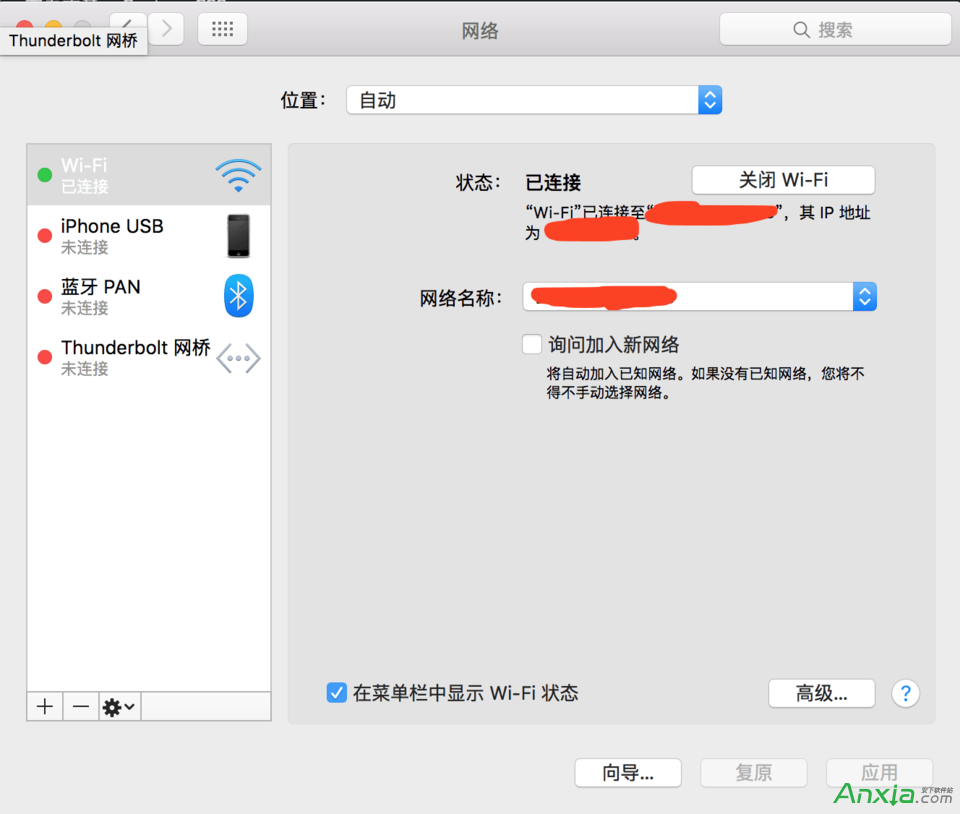
Task: Select the 蓝牙 PAN service
Action: click(x=149, y=296)
